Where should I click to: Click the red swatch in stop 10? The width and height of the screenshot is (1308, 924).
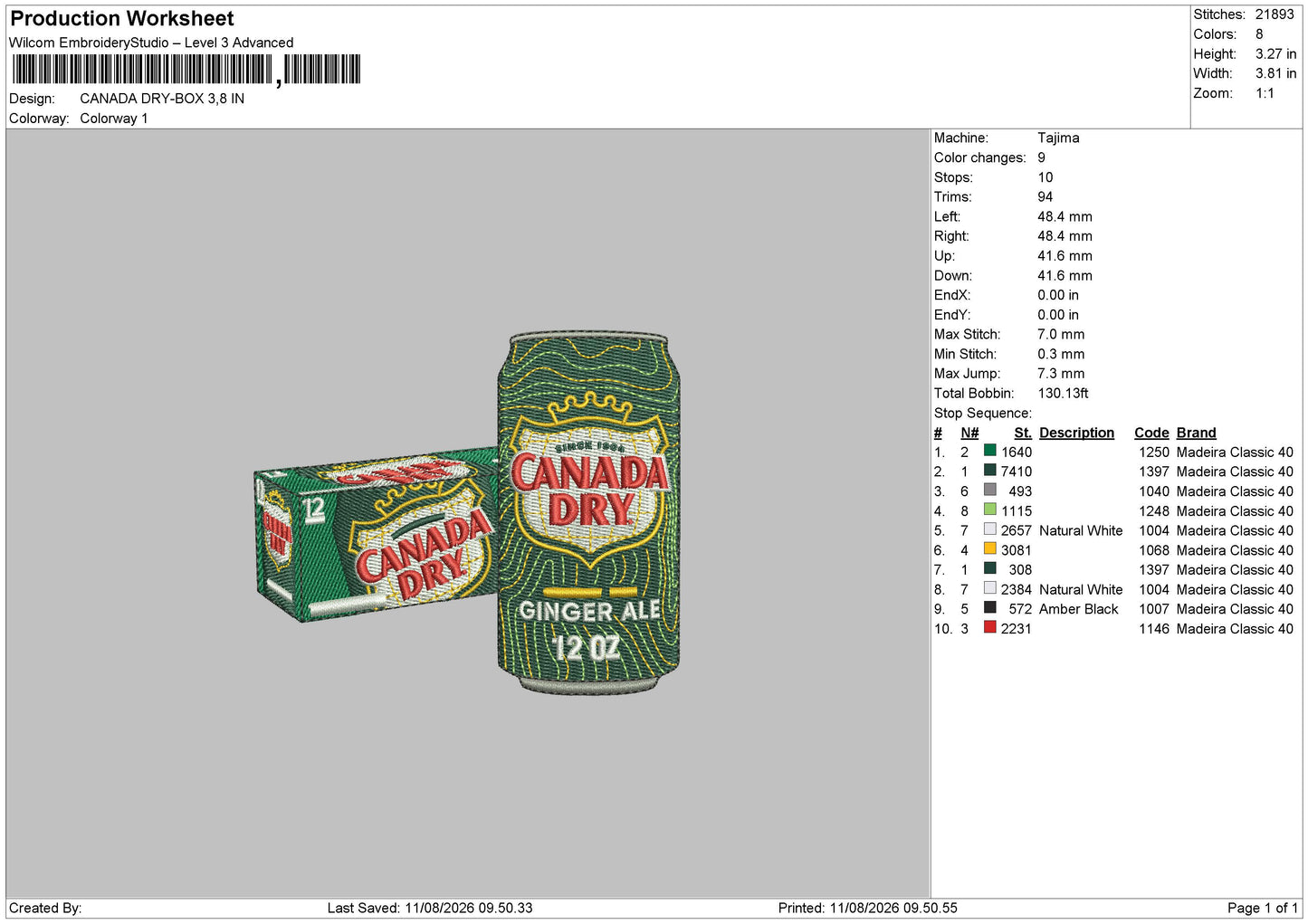click(x=990, y=627)
